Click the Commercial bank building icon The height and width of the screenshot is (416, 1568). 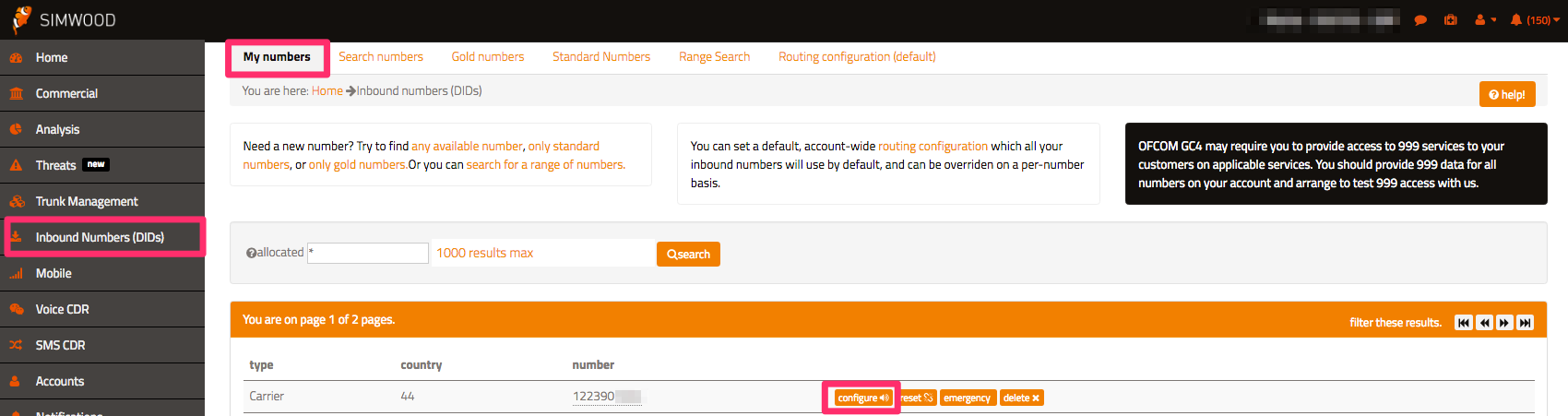pyautogui.click(x=16, y=93)
